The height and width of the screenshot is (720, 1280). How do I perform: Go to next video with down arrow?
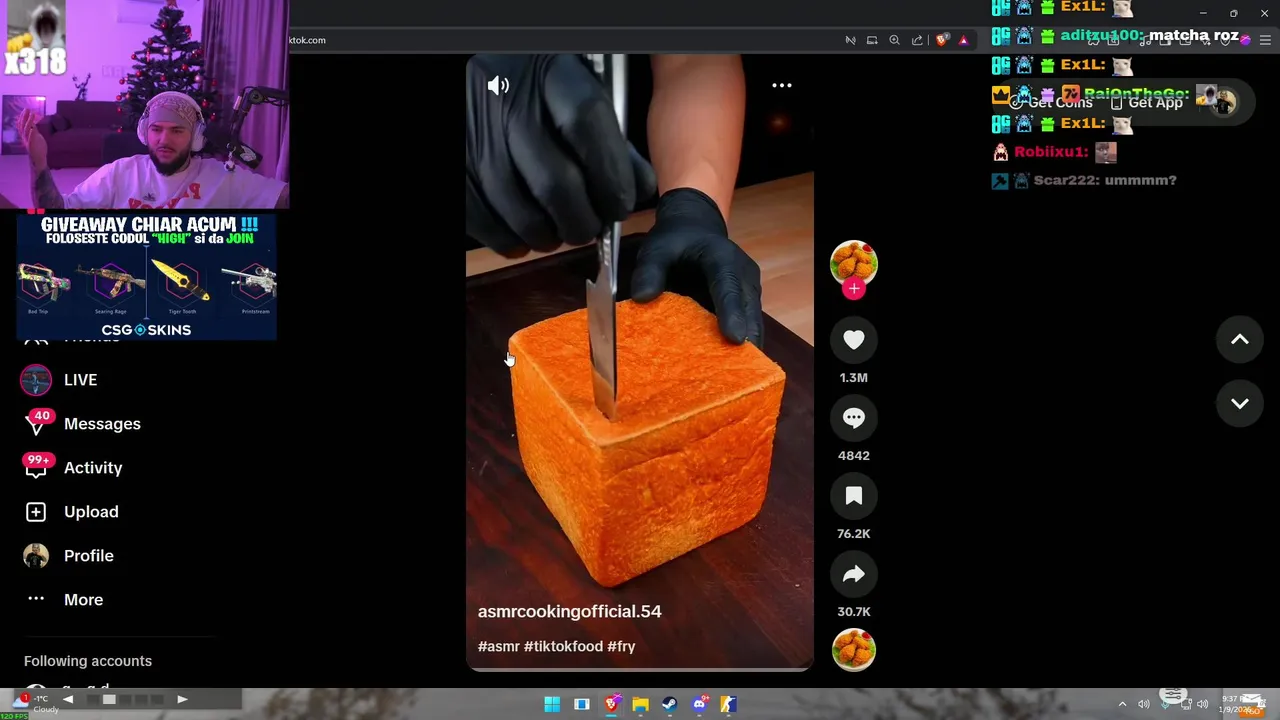[x=1240, y=403]
